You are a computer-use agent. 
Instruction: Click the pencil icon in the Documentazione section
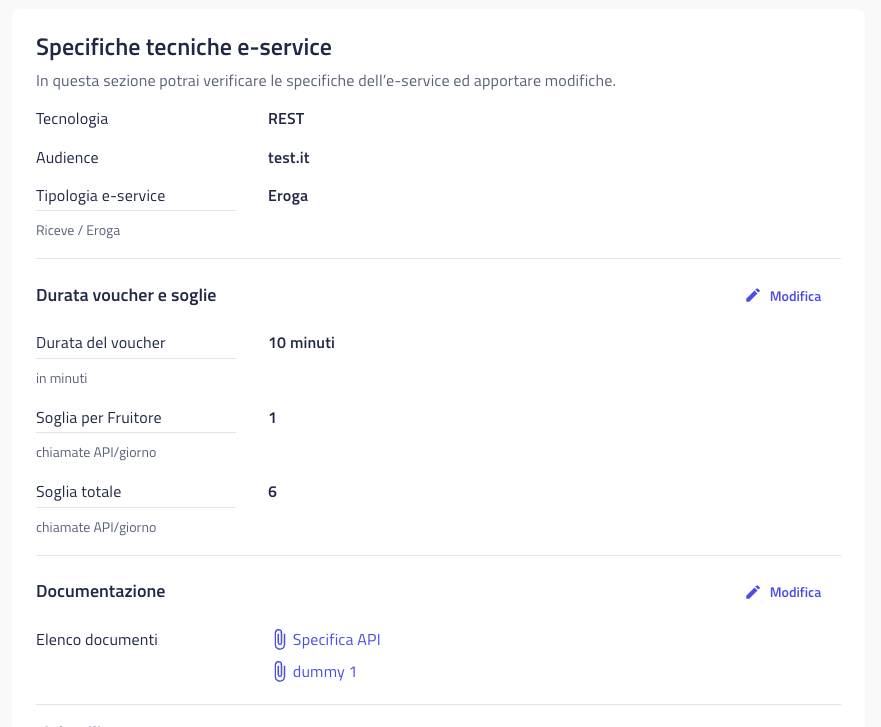tap(753, 592)
